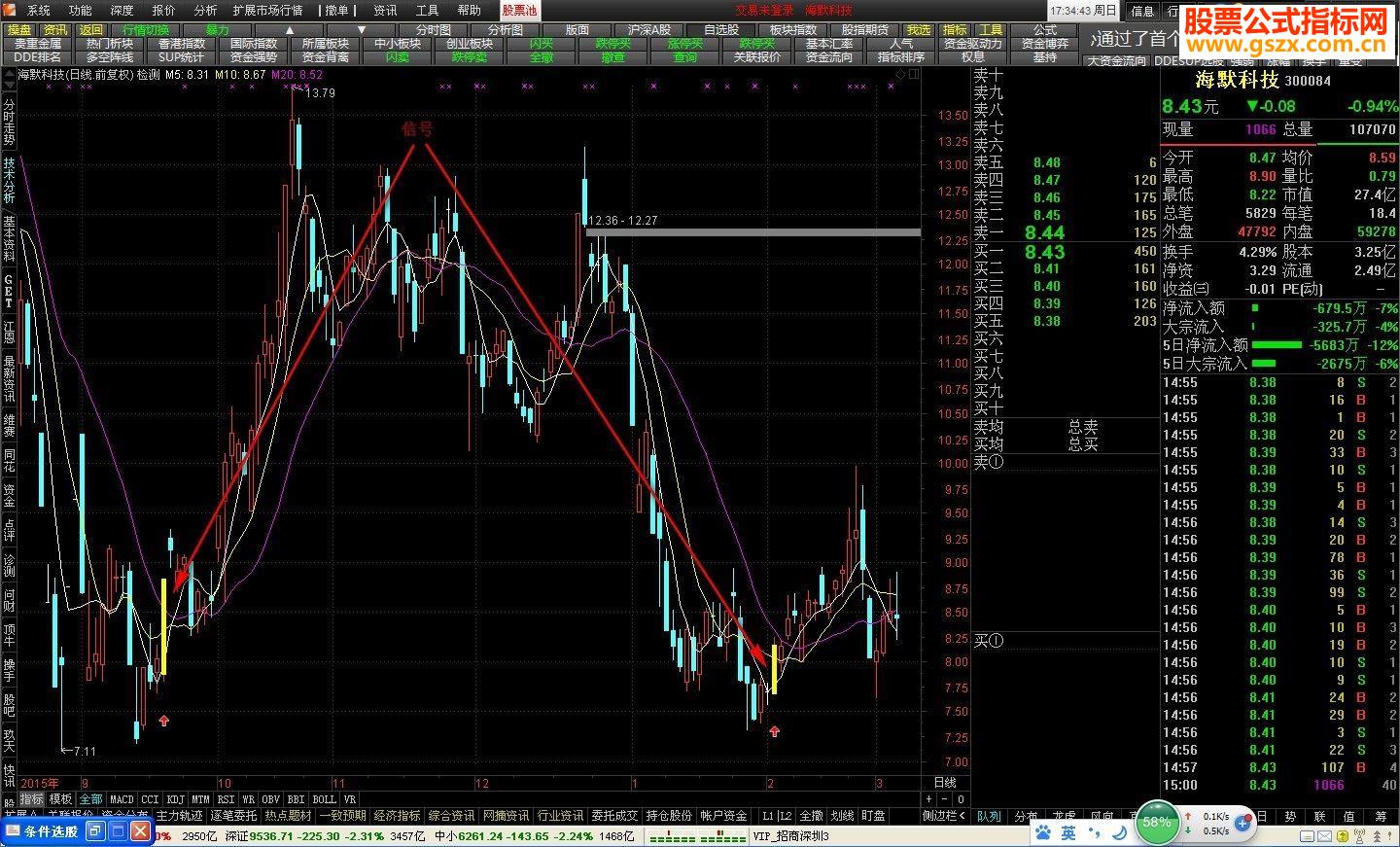Click stock name 海默科技 in quote panel
Image resolution: width=1400 pixels, height=847 pixels.
[1237, 81]
